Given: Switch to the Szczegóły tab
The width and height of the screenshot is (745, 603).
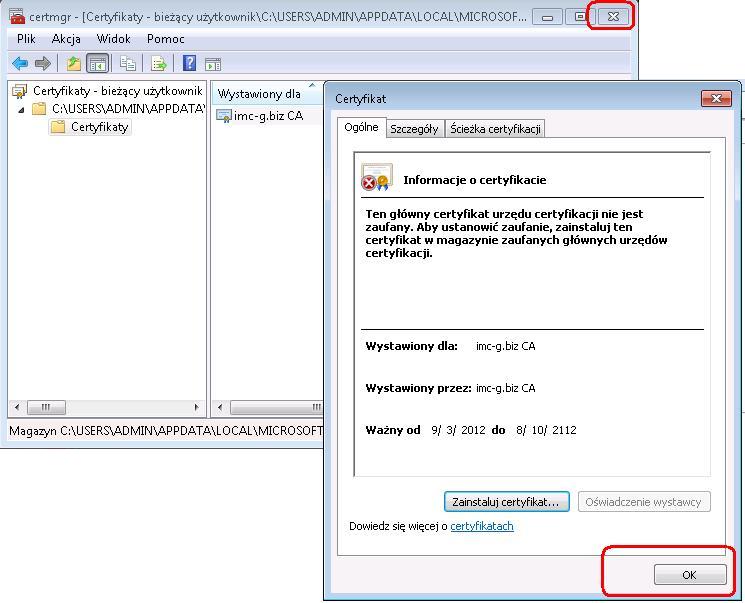Looking at the screenshot, I should tap(414, 129).
